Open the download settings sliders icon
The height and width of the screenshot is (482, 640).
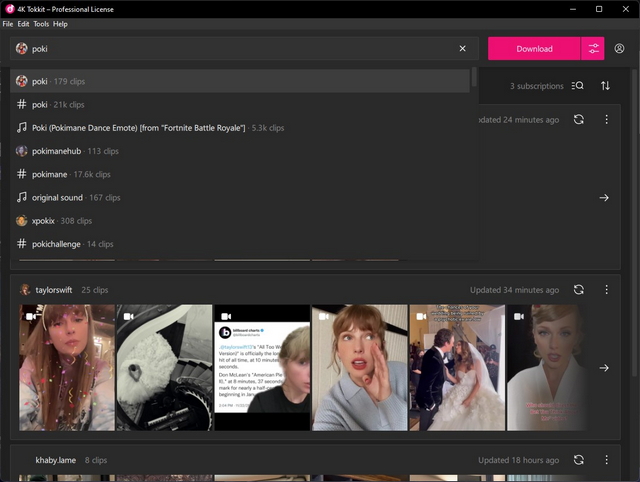[x=593, y=49]
